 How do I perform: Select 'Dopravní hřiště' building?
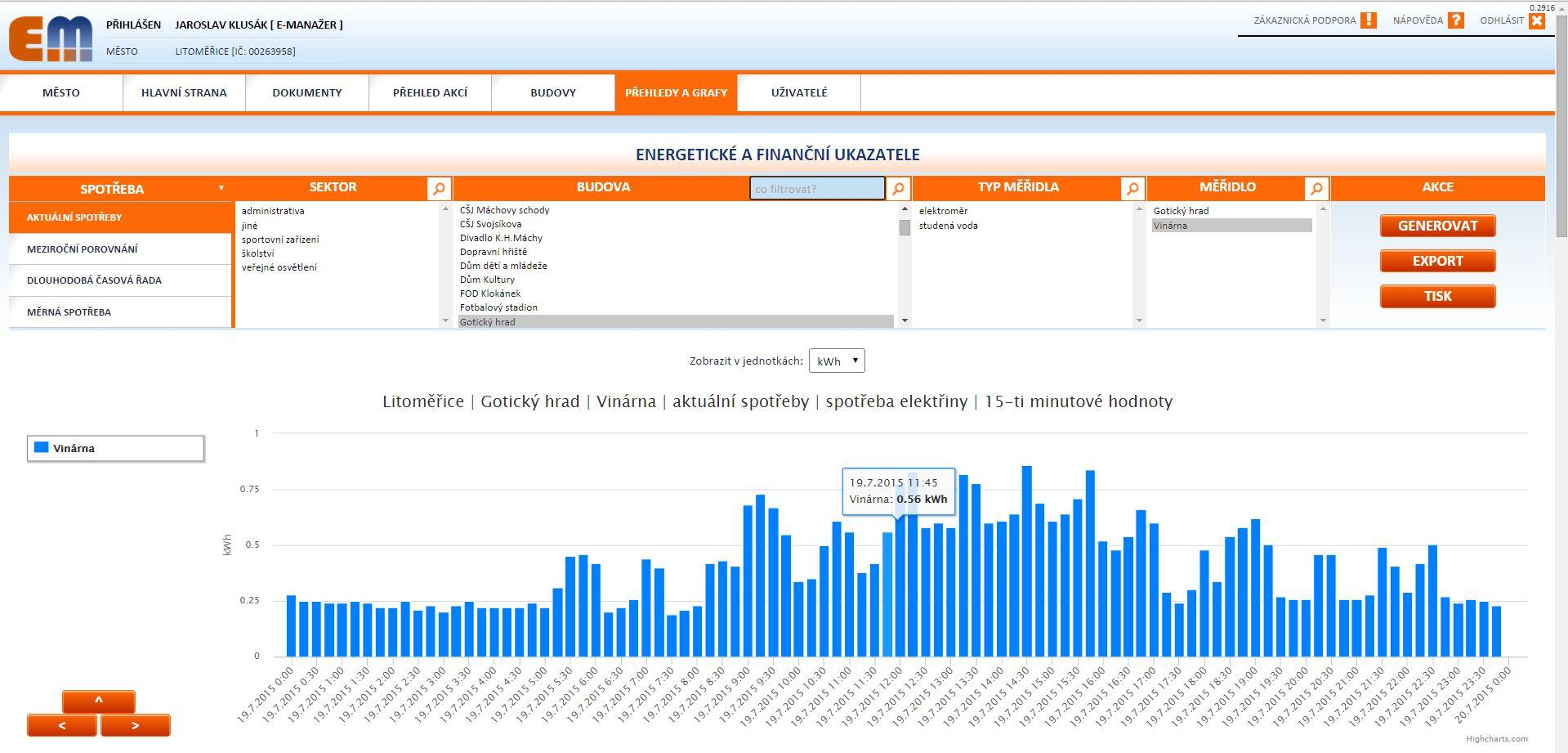[x=493, y=252]
